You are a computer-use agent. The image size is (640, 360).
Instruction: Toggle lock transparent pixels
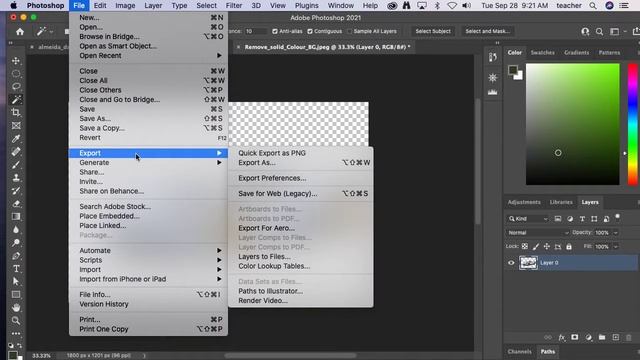[x=525, y=246]
